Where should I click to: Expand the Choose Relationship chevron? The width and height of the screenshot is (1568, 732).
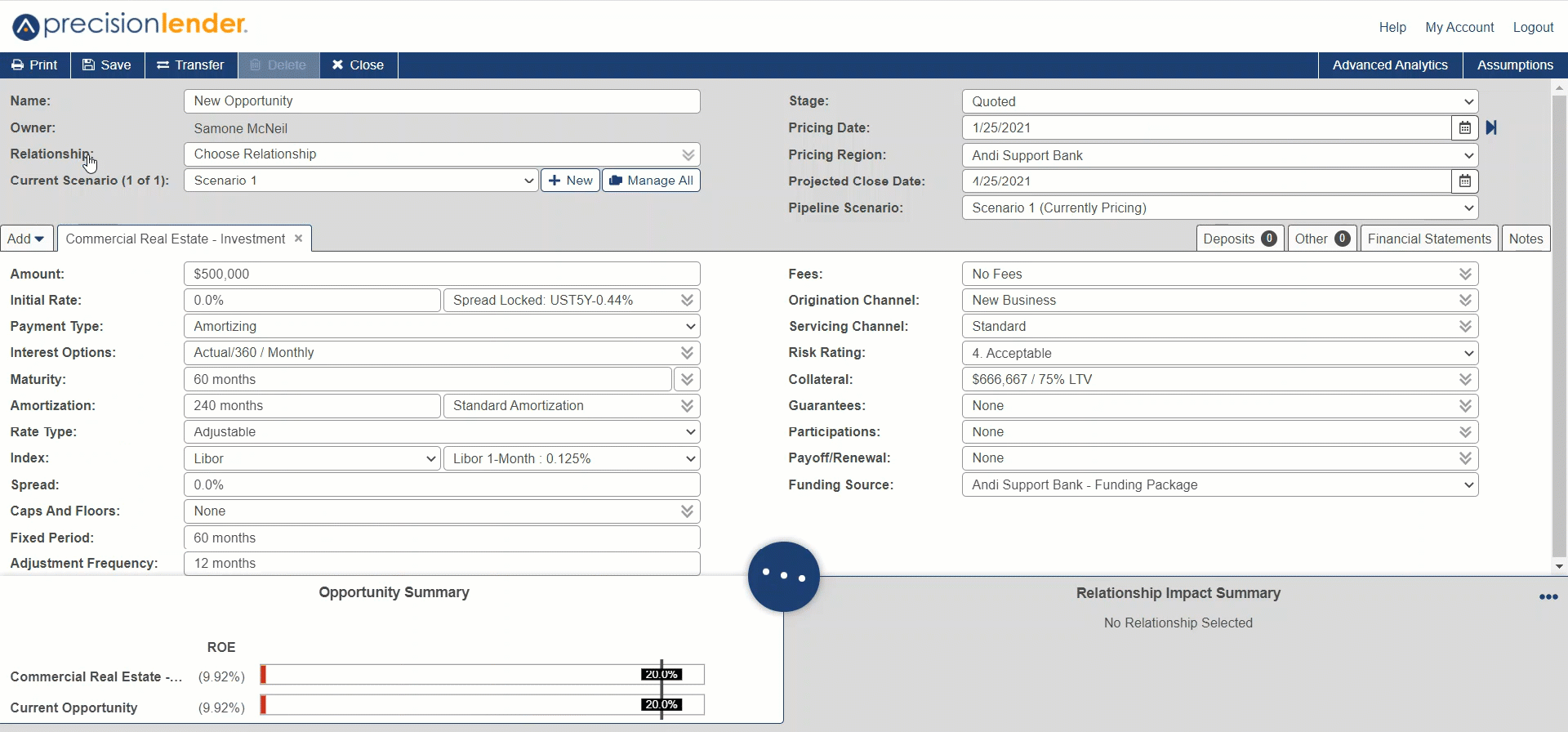point(688,154)
